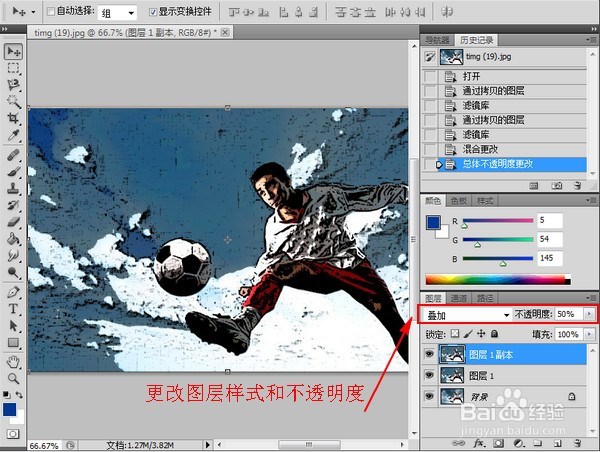Viewport: 600px width, 452px height.
Task: Delete current history state
Action: click(x=578, y=186)
